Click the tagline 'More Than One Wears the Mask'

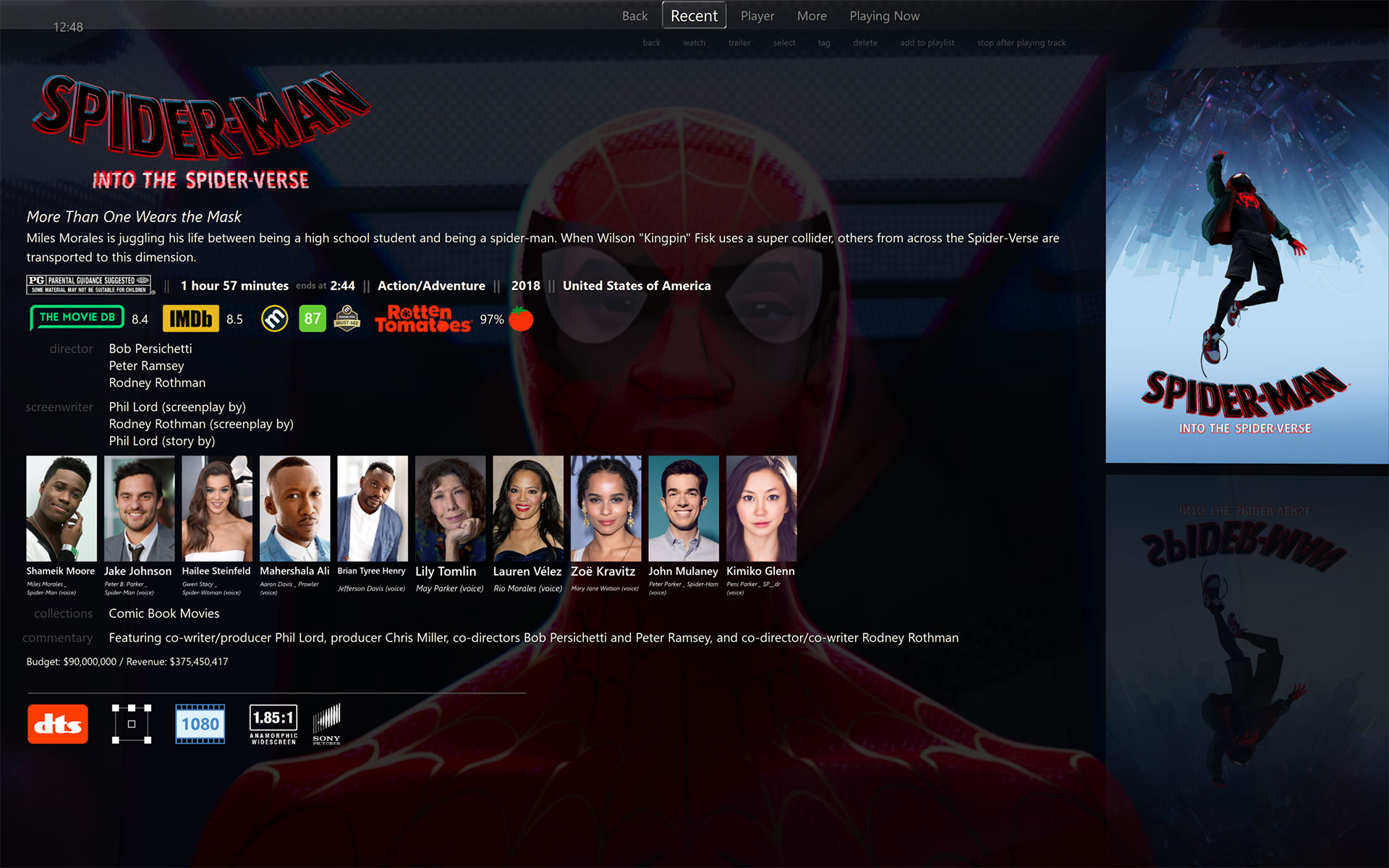134,217
